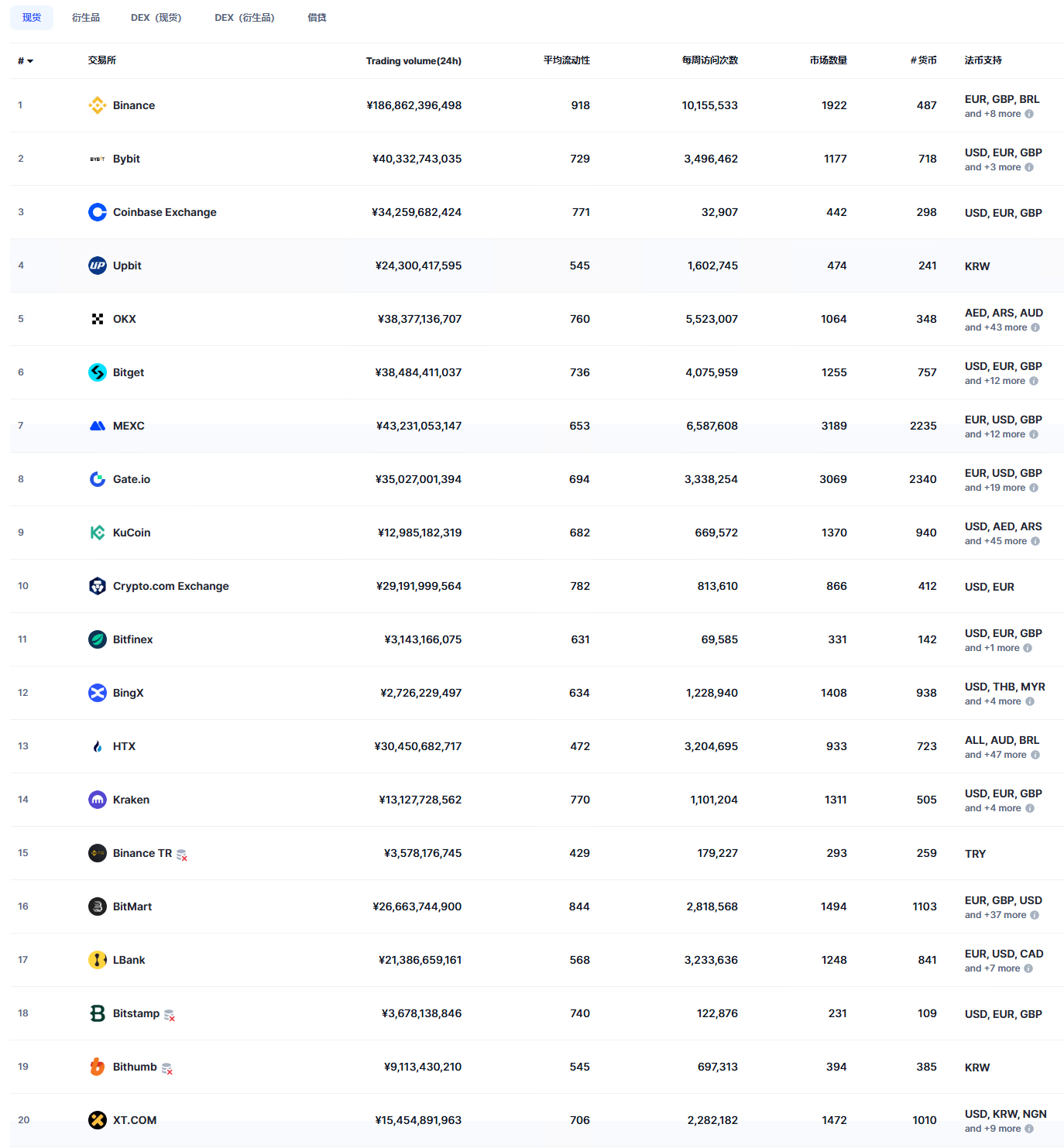Viewport: 1064px width, 1148px height.
Task: Click 'and +8 more' for Binance
Action: pyautogui.click(x=993, y=114)
